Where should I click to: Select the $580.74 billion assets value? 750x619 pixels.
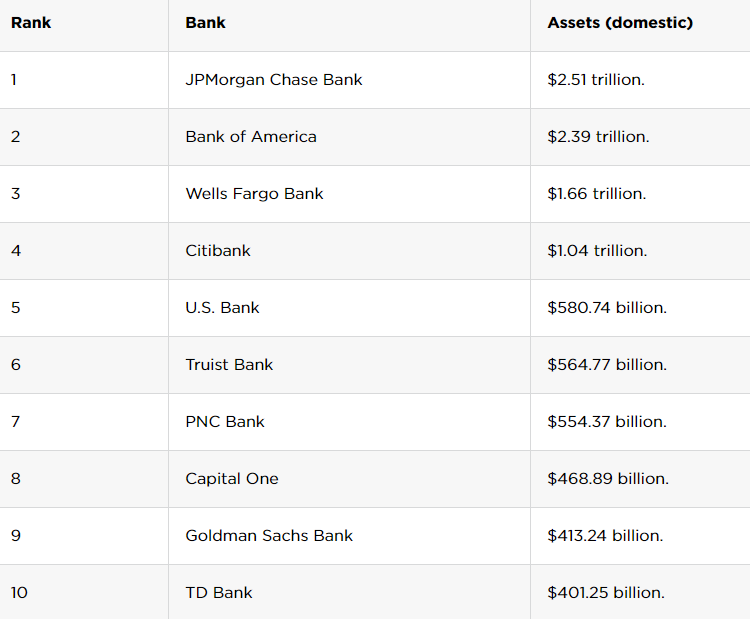pyautogui.click(x=607, y=308)
